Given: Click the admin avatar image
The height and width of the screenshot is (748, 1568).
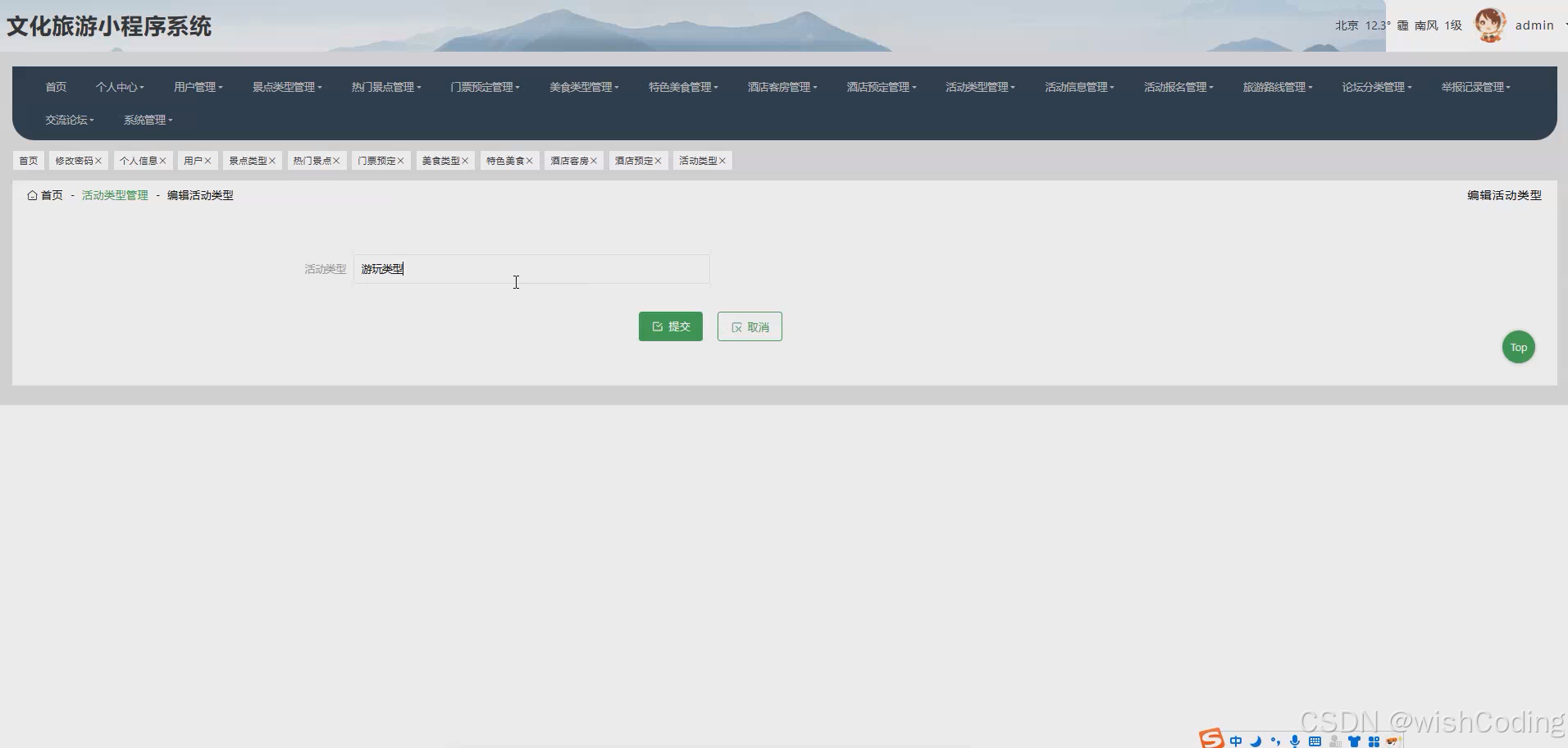Looking at the screenshot, I should pyautogui.click(x=1490, y=25).
